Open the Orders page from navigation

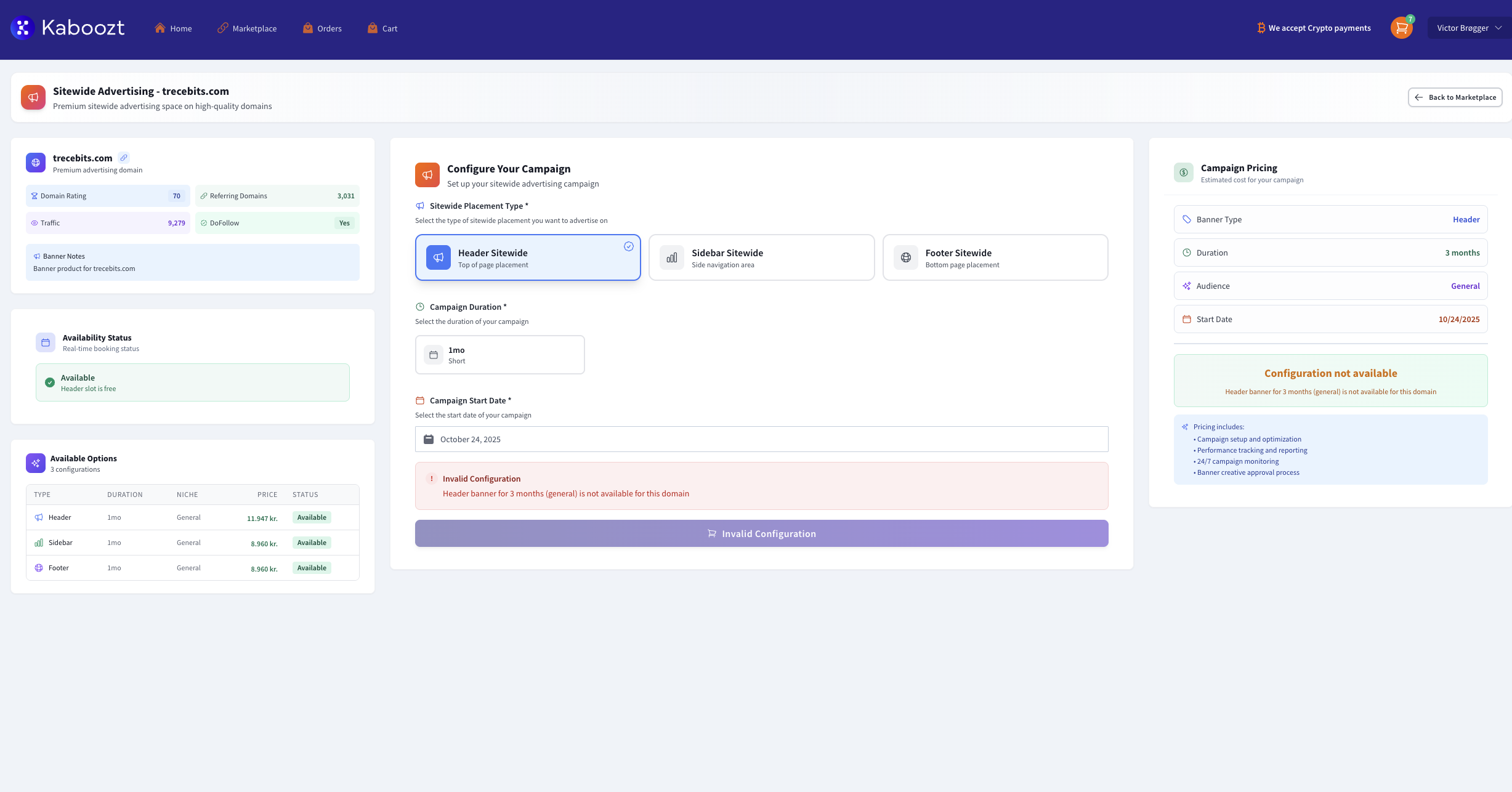(321, 28)
